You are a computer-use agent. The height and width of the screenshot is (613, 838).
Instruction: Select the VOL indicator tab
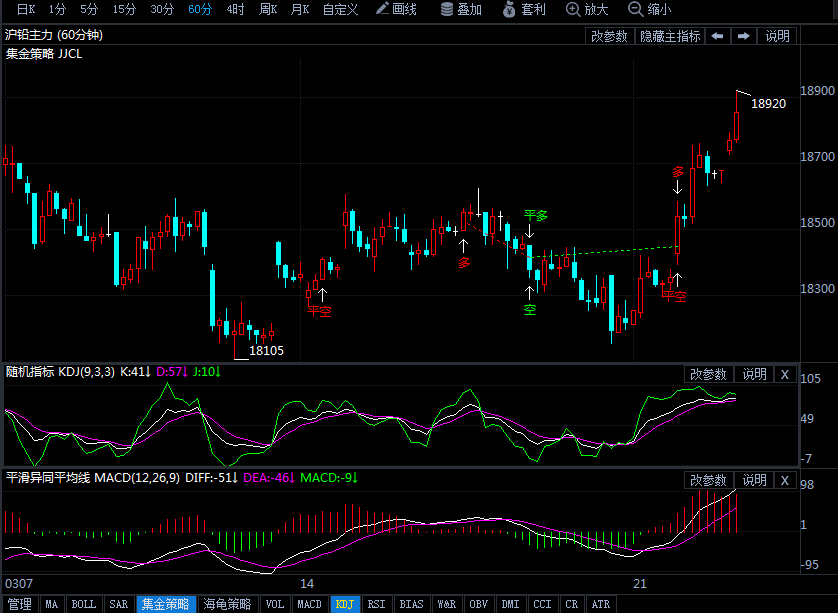point(275,604)
